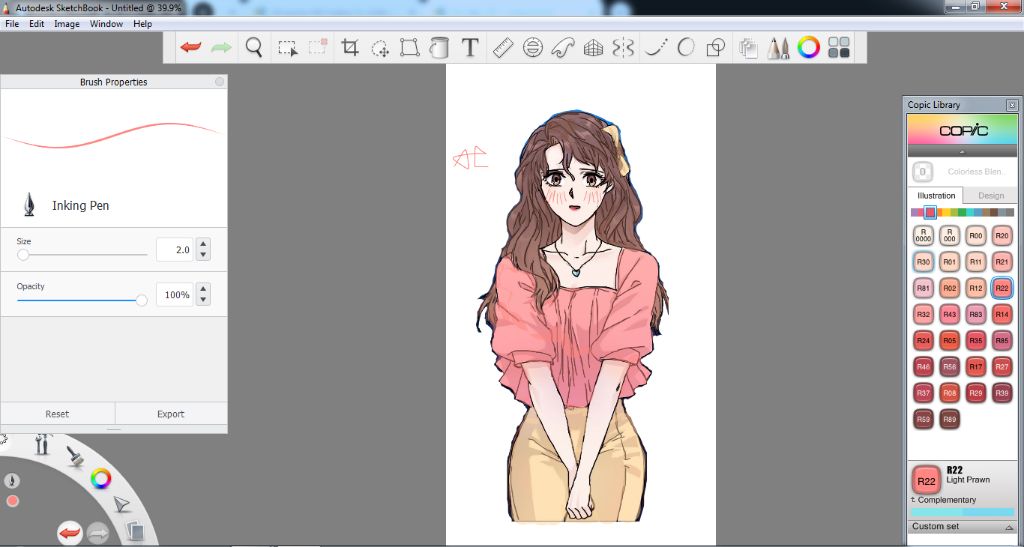1024x547 pixels.
Task: Enable the Ellipse guide tool
Action: point(533,48)
